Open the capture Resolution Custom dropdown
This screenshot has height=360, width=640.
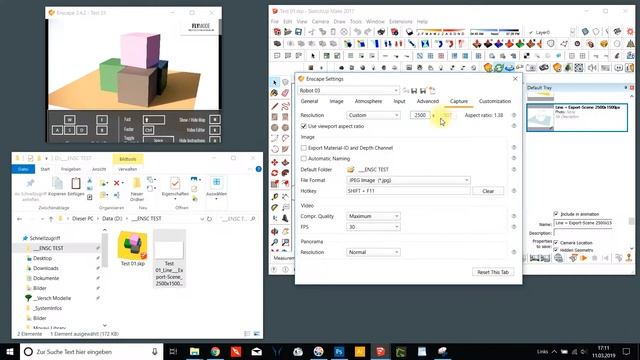click(x=373, y=115)
